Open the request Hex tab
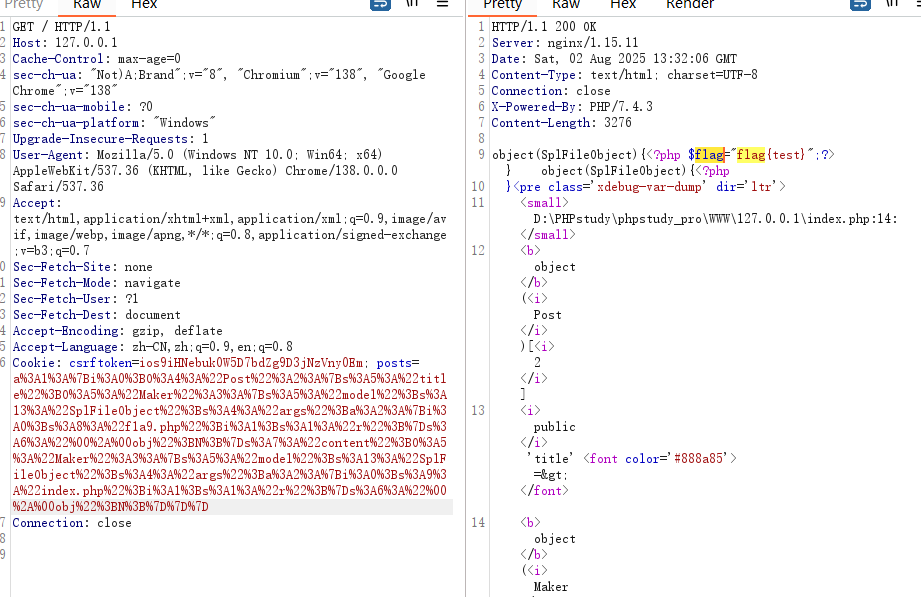 pyautogui.click(x=144, y=5)
